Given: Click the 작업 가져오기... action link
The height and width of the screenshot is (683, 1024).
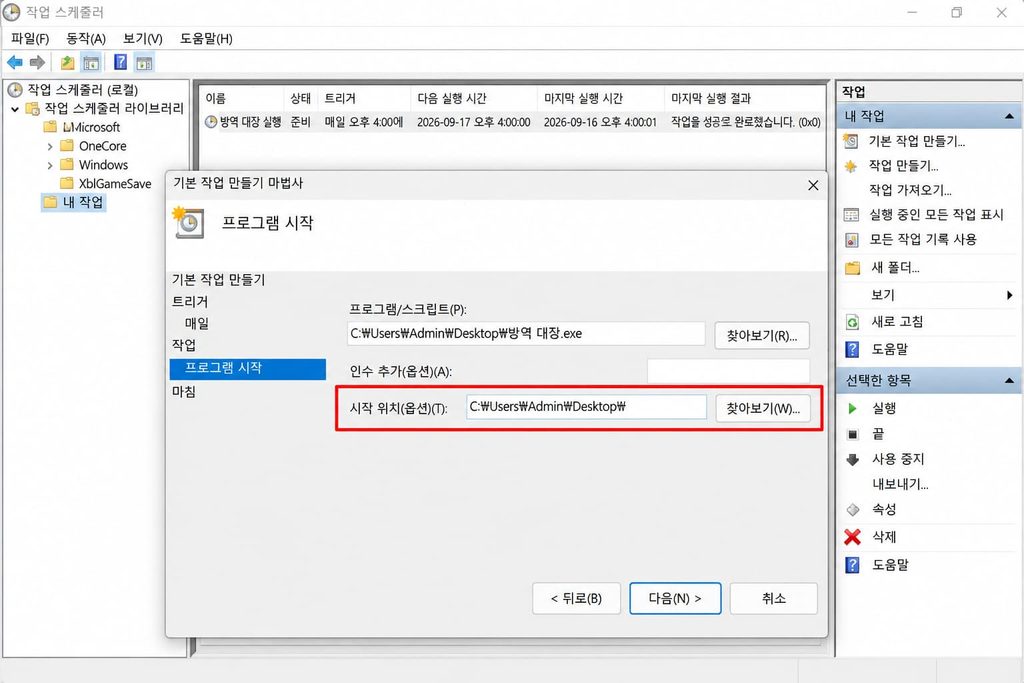Looking at the screenshot, I should [x=910, y=190].
